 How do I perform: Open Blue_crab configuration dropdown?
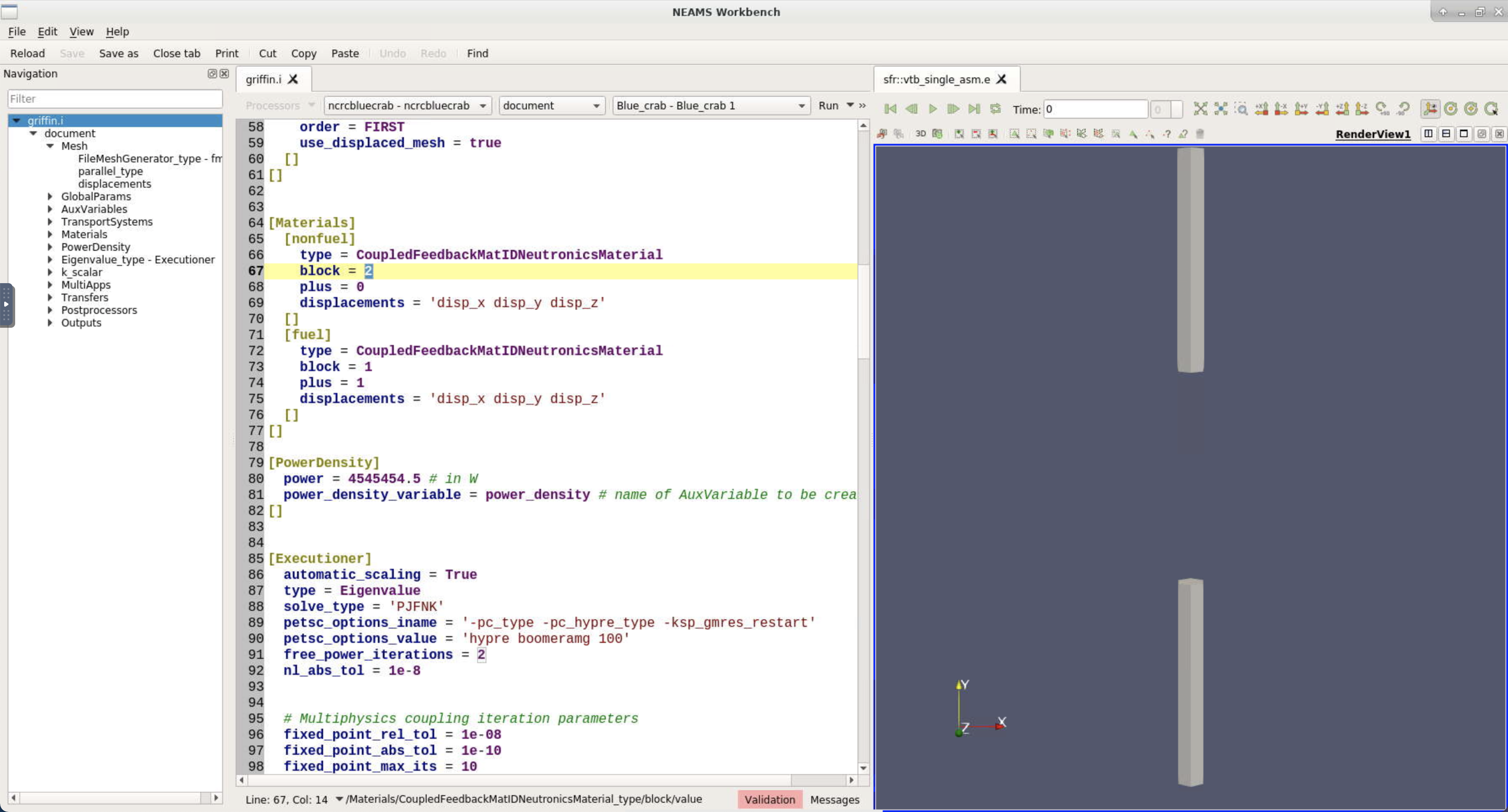click(x=711, y=105)
